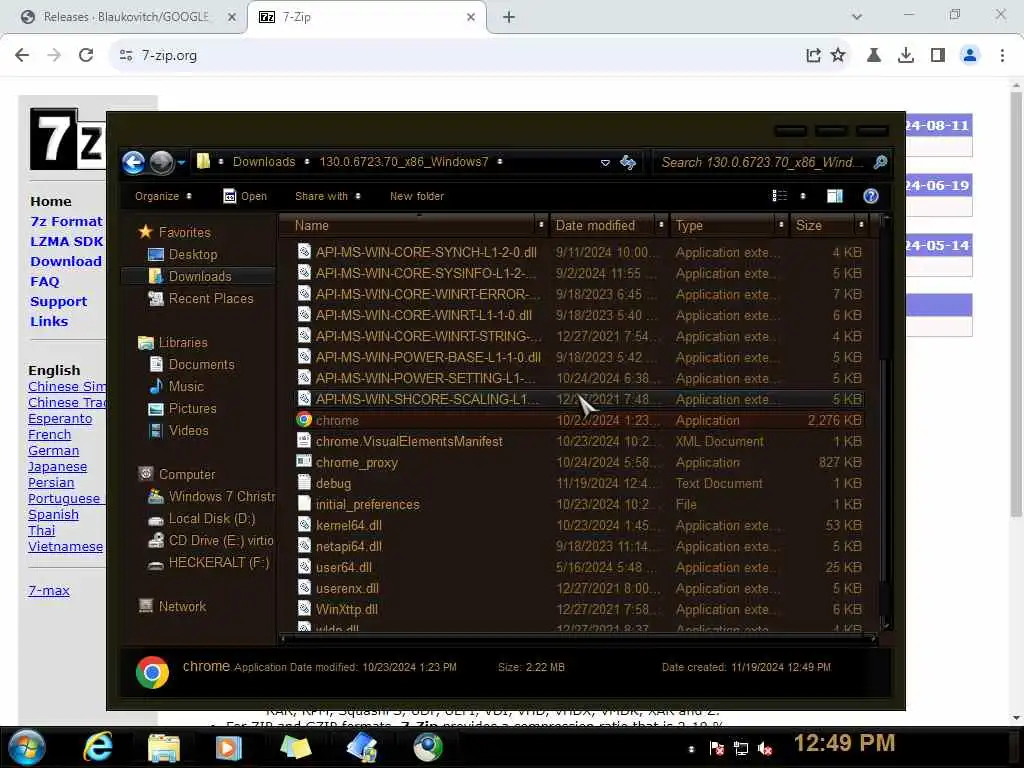Click the Explorer forward navigation arrow
Image resolution: width=1024 pixels, height=768 pixels.
click(161, 162)
